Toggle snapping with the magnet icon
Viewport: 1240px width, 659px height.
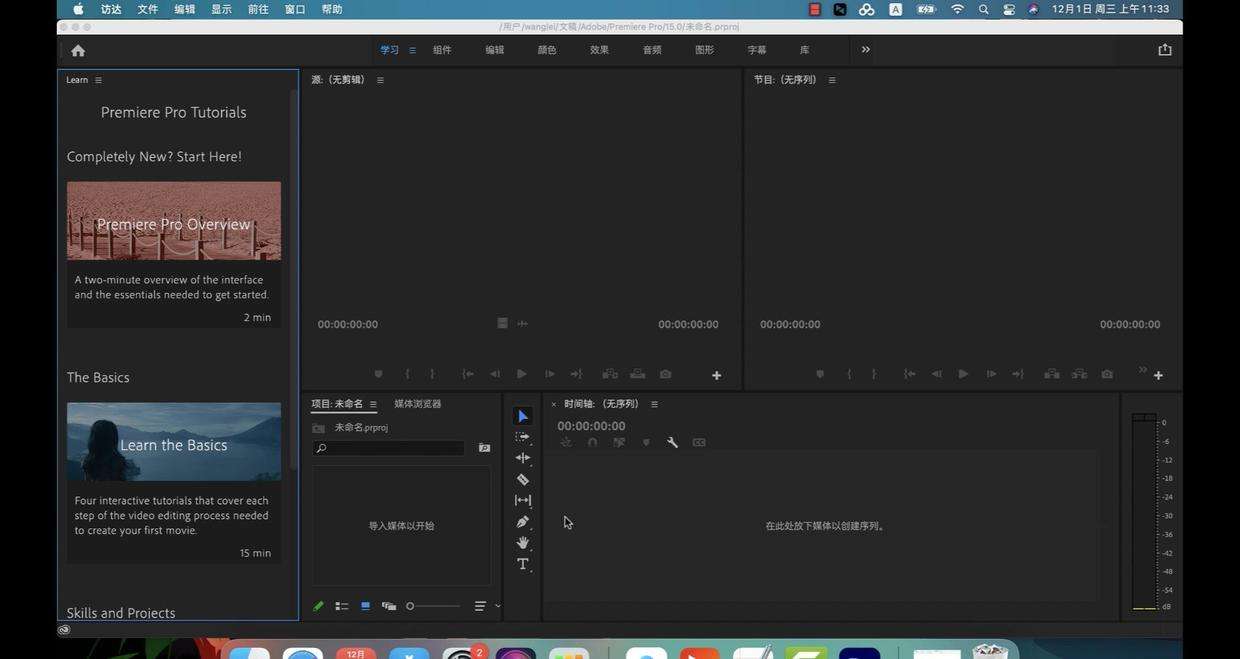[592, 441]
